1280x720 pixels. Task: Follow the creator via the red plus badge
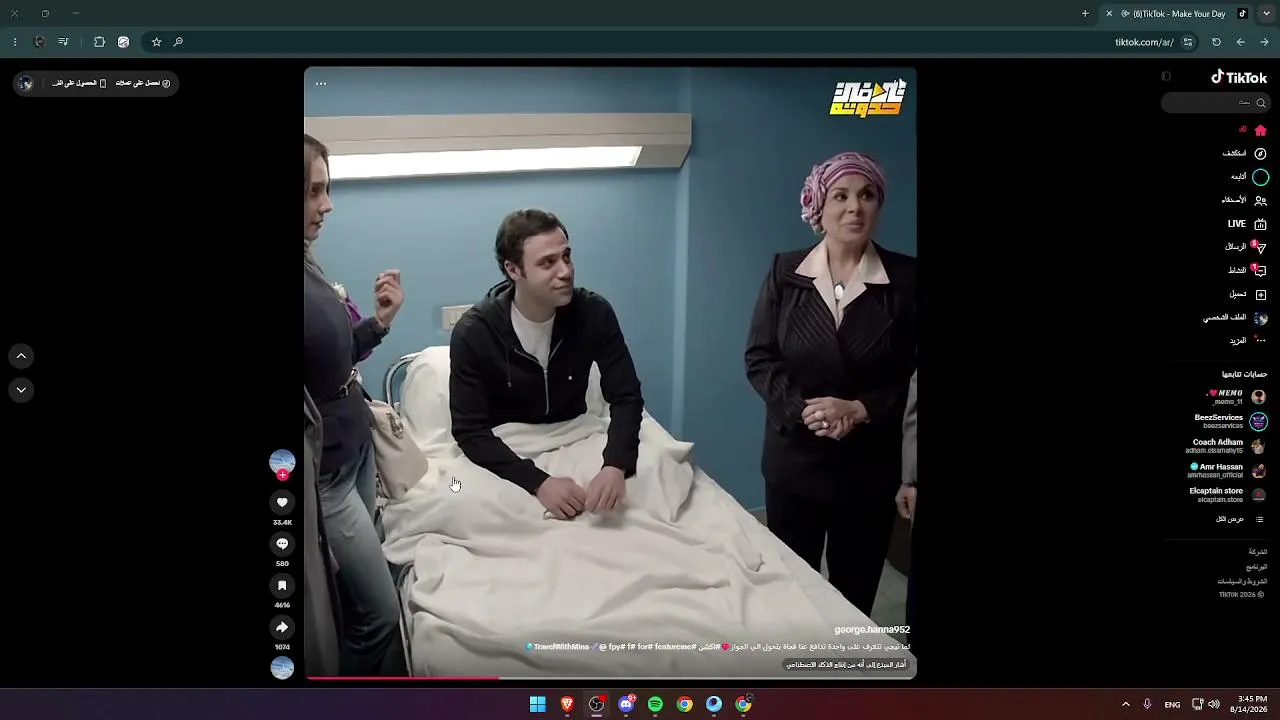click(x=282, y=475)
